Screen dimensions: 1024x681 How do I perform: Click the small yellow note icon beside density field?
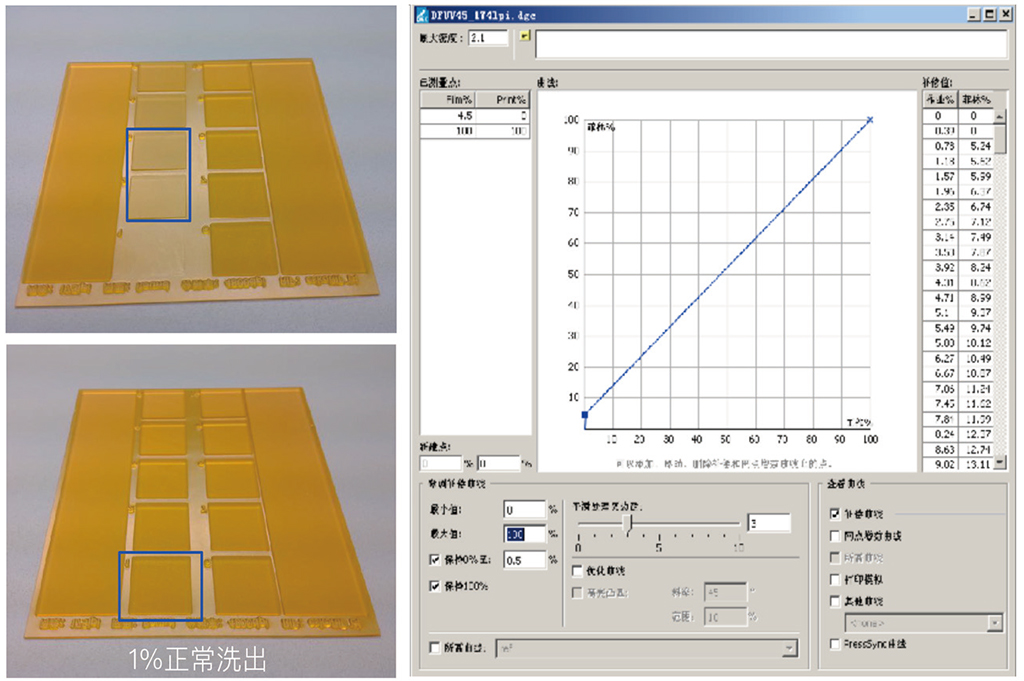coord(524,35)
